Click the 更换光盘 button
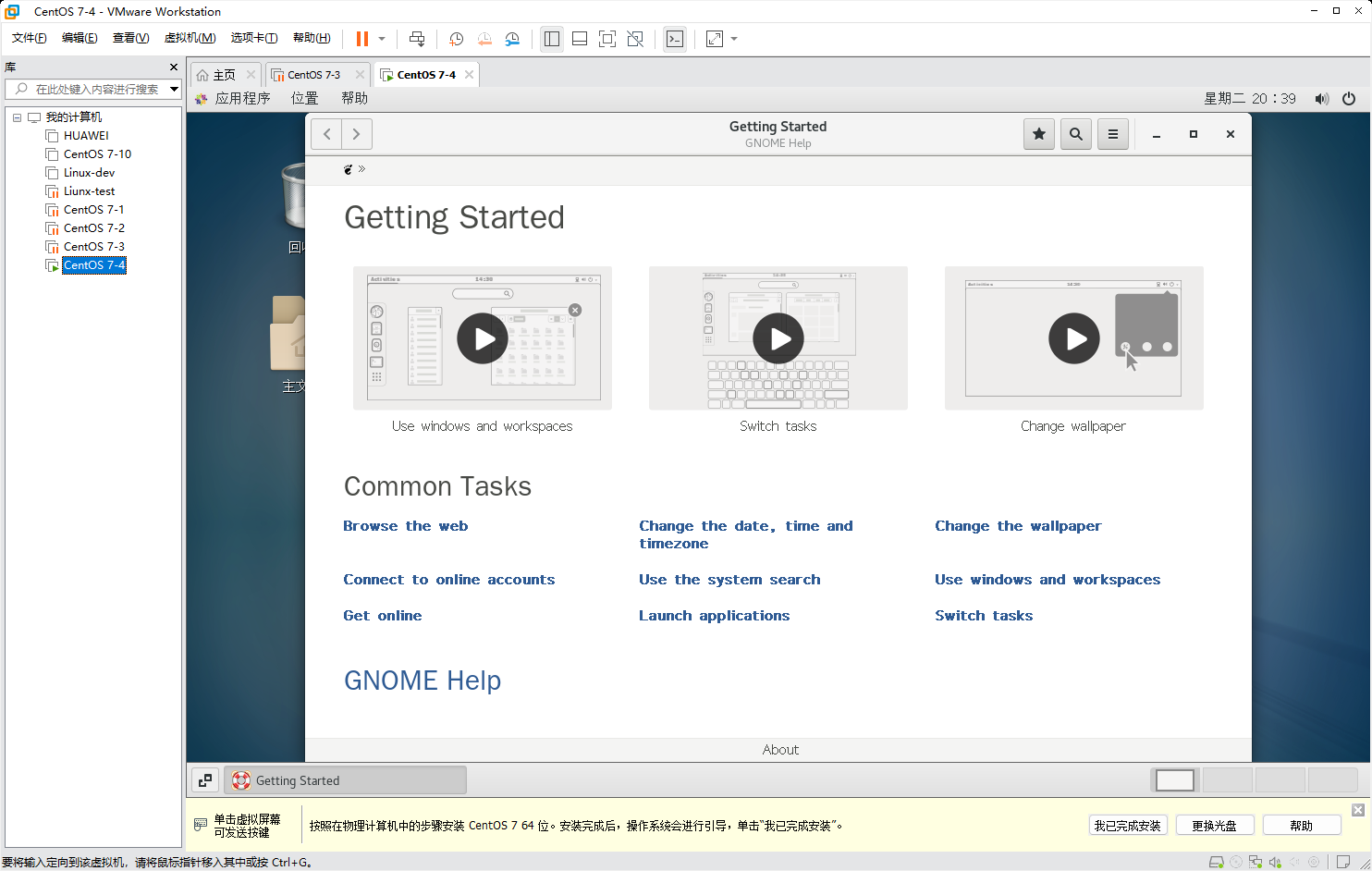Viewport: 1372px width, 871px height. click(x=1215, y=826)
